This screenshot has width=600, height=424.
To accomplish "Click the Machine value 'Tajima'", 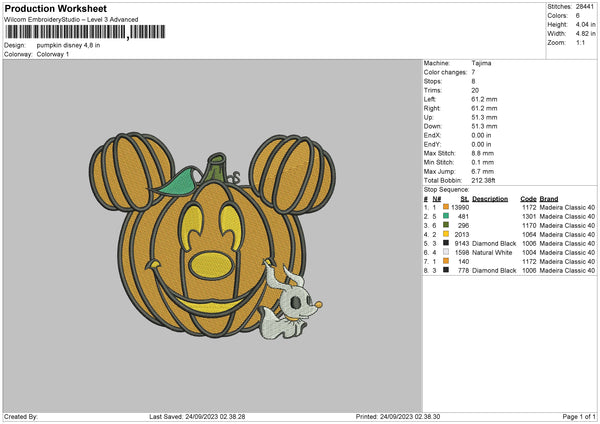I will (x=481, y=63).
